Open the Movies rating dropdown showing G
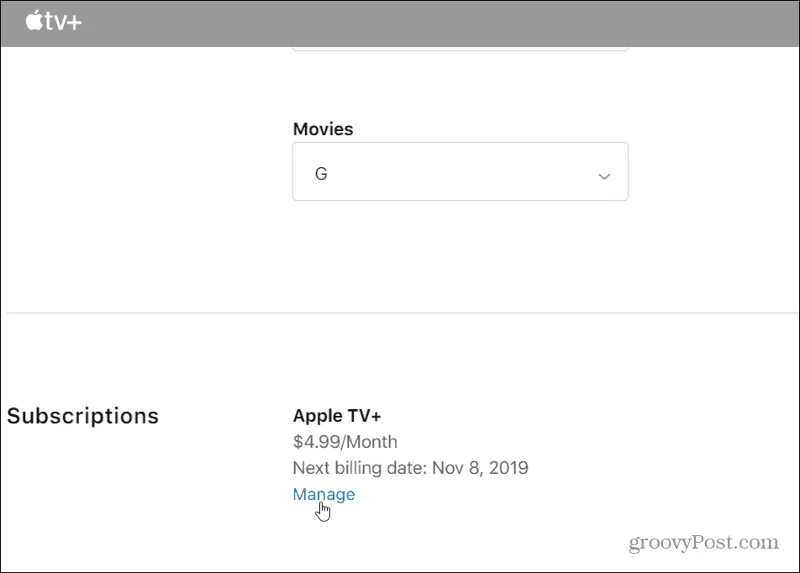The image size is (800, 573). click(x=460, y=171)
